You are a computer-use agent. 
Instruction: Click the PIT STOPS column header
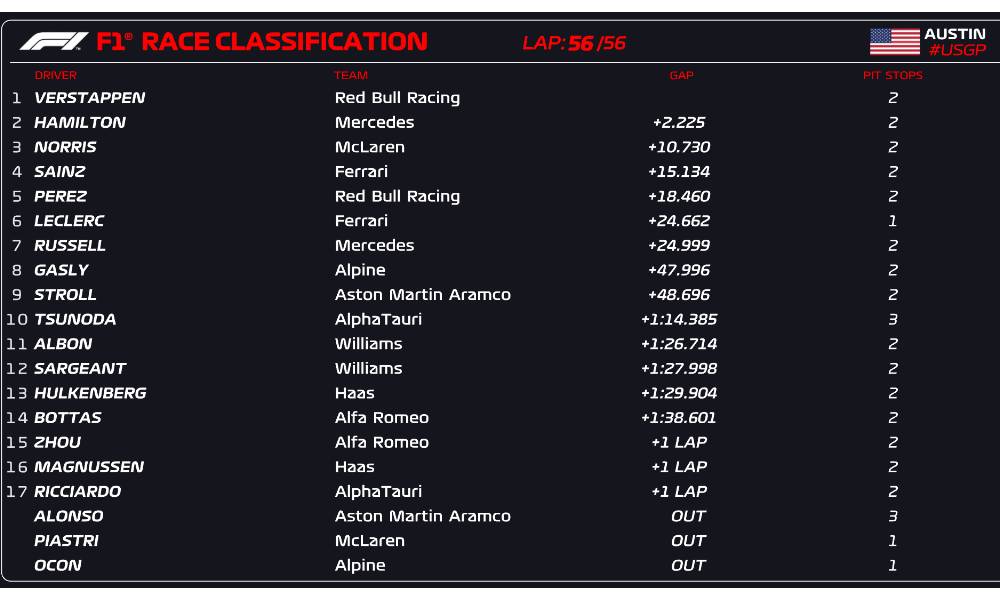pyautogui.click(x=893, y=75)
